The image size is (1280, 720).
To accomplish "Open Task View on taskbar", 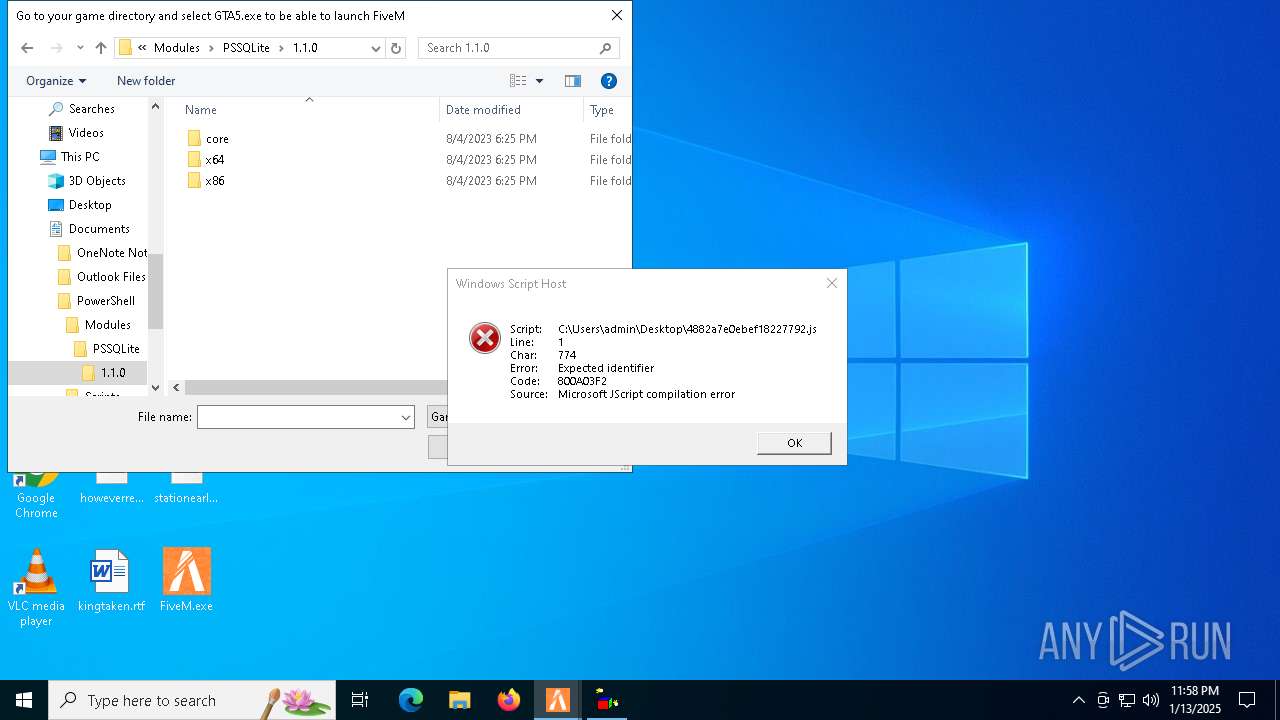I will [x=360, y=700].
